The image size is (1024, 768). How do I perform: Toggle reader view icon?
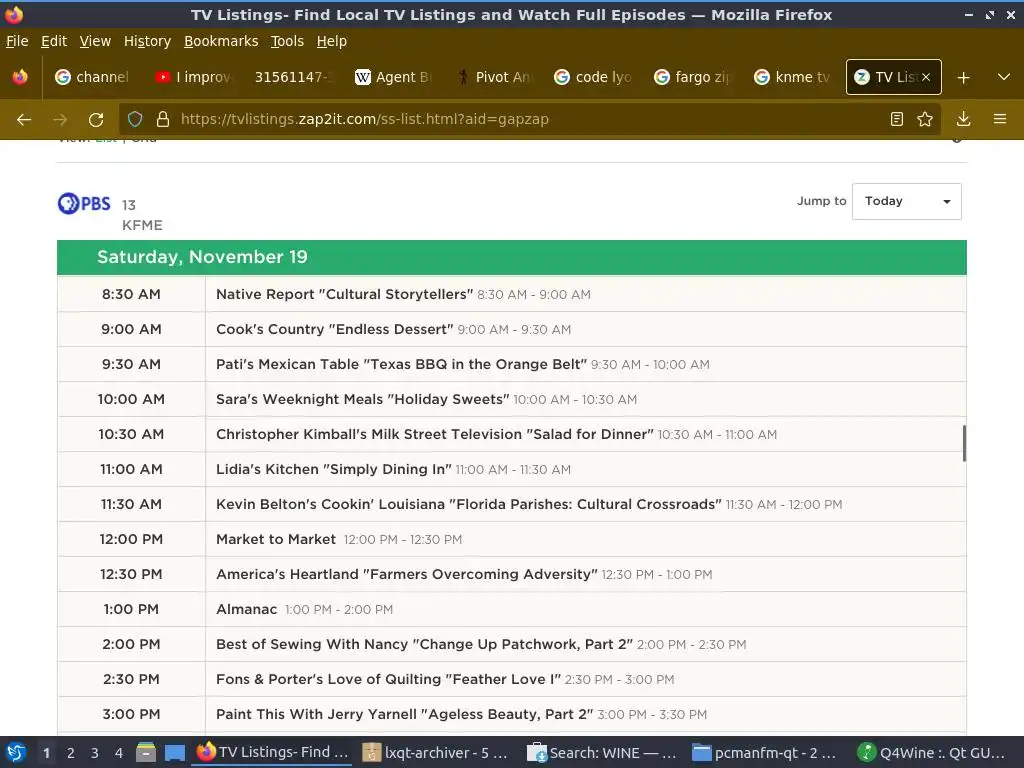897,119
